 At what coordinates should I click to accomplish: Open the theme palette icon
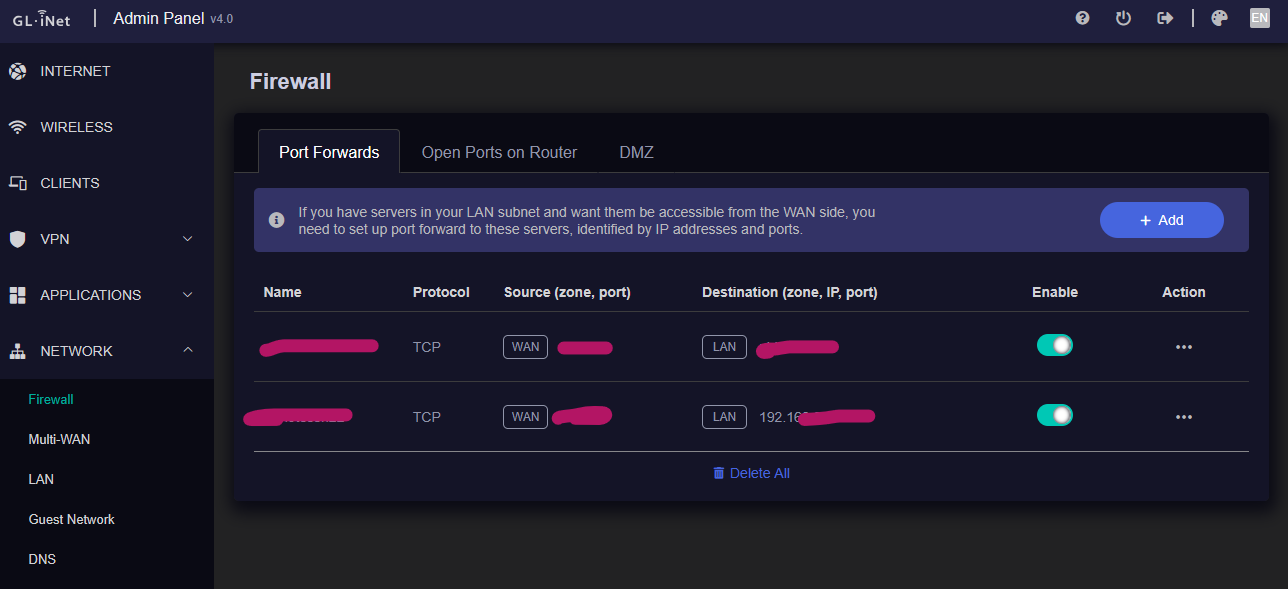tap(1219, 18)
